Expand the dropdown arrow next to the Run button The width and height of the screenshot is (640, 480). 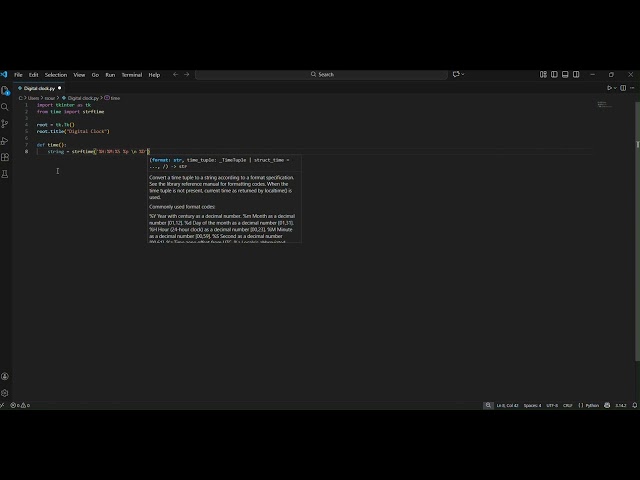point(615,88)
